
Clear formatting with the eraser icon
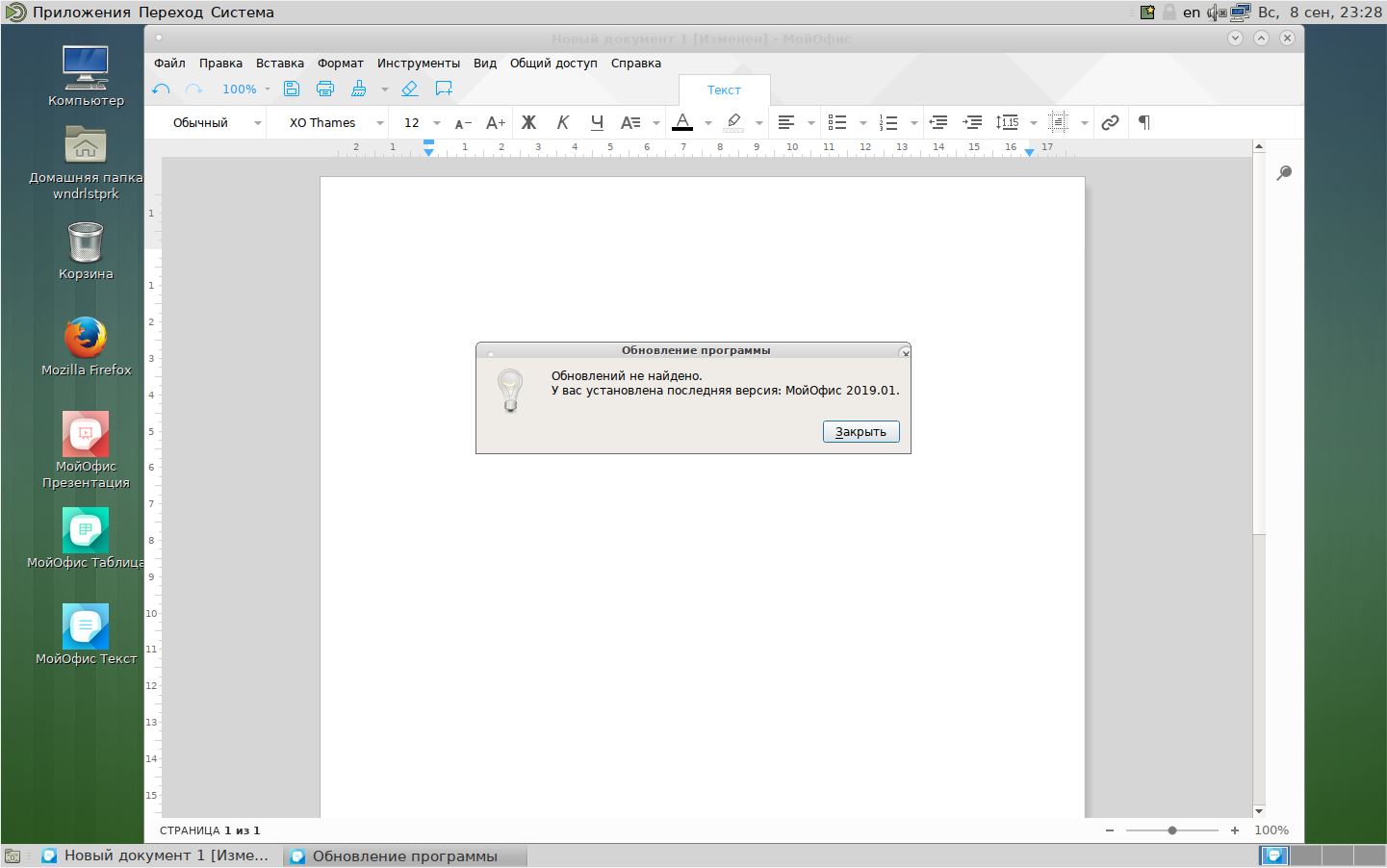pos(410,89)
